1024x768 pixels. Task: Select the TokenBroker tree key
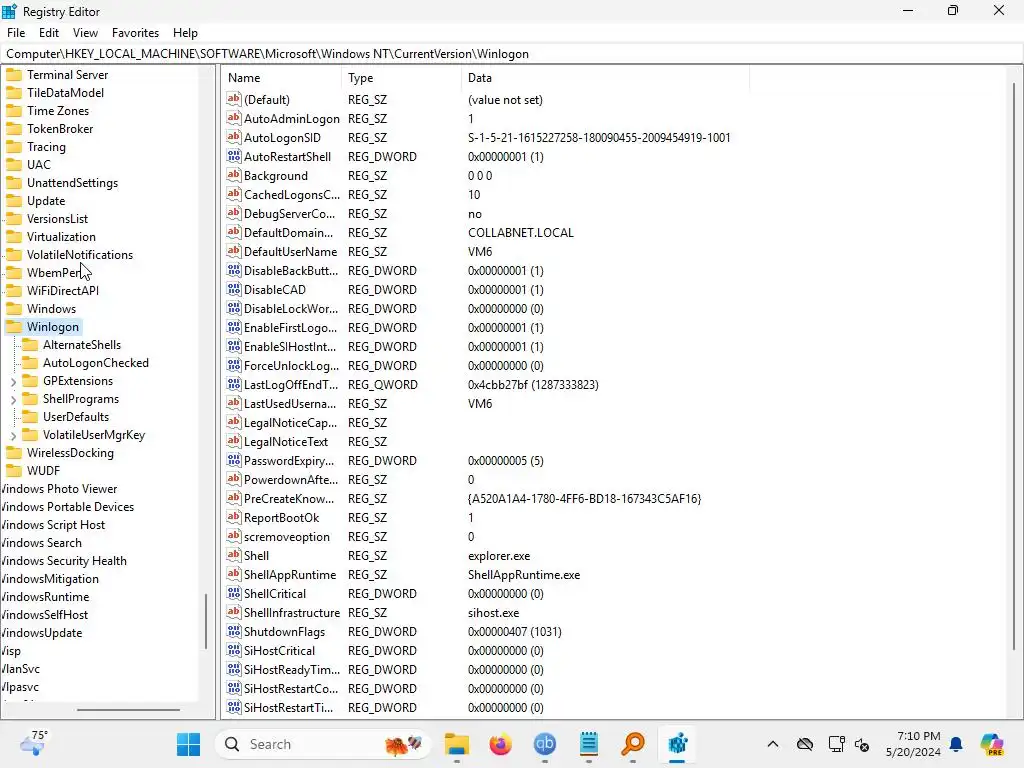click(60, 129)
